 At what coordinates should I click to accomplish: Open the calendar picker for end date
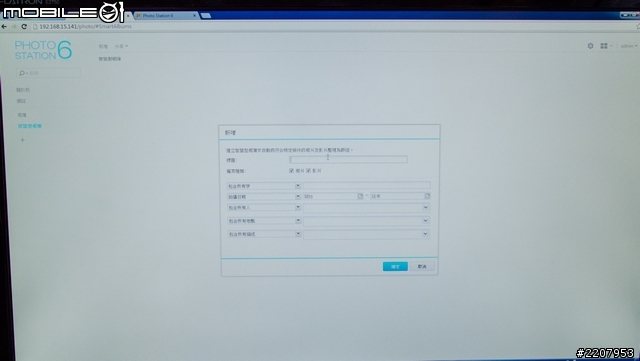(427, 196)
